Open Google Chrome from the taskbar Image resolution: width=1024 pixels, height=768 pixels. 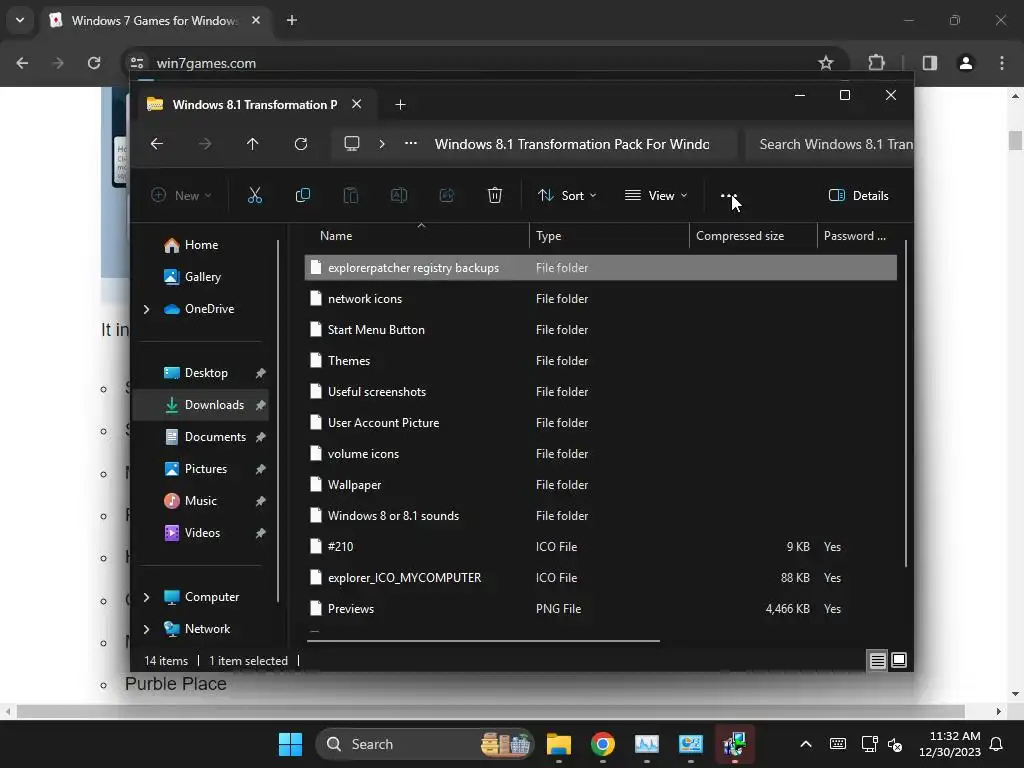[603, 744]
